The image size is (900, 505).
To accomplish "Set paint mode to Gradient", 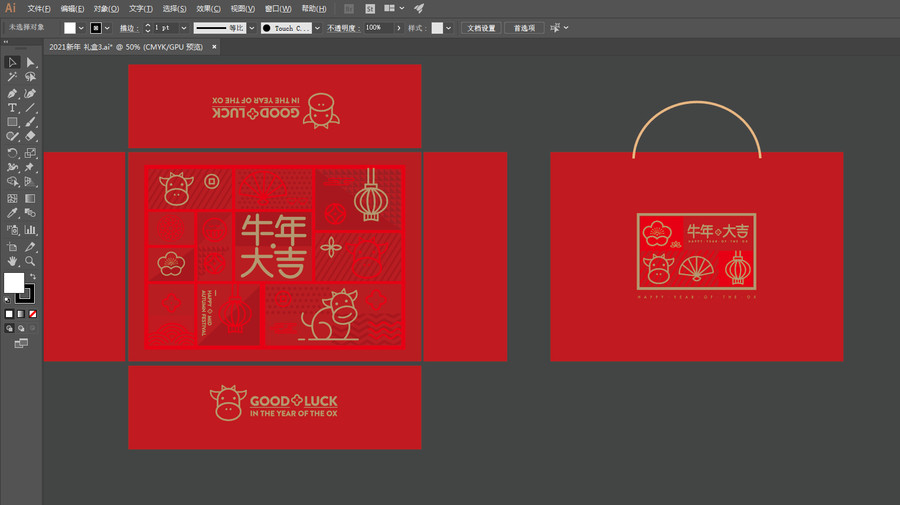I will pyautogui.click(x=21, y=314).
